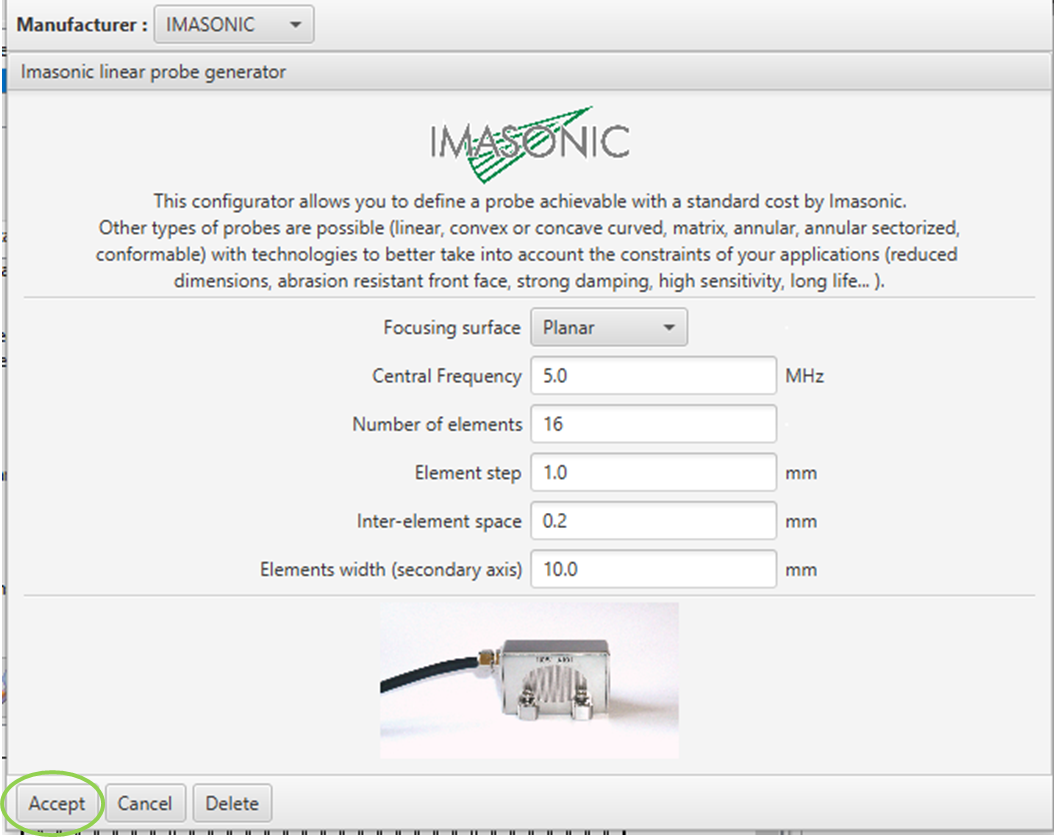Click the Focusing surface label
Screen dimensions: 1054x837
452,328
